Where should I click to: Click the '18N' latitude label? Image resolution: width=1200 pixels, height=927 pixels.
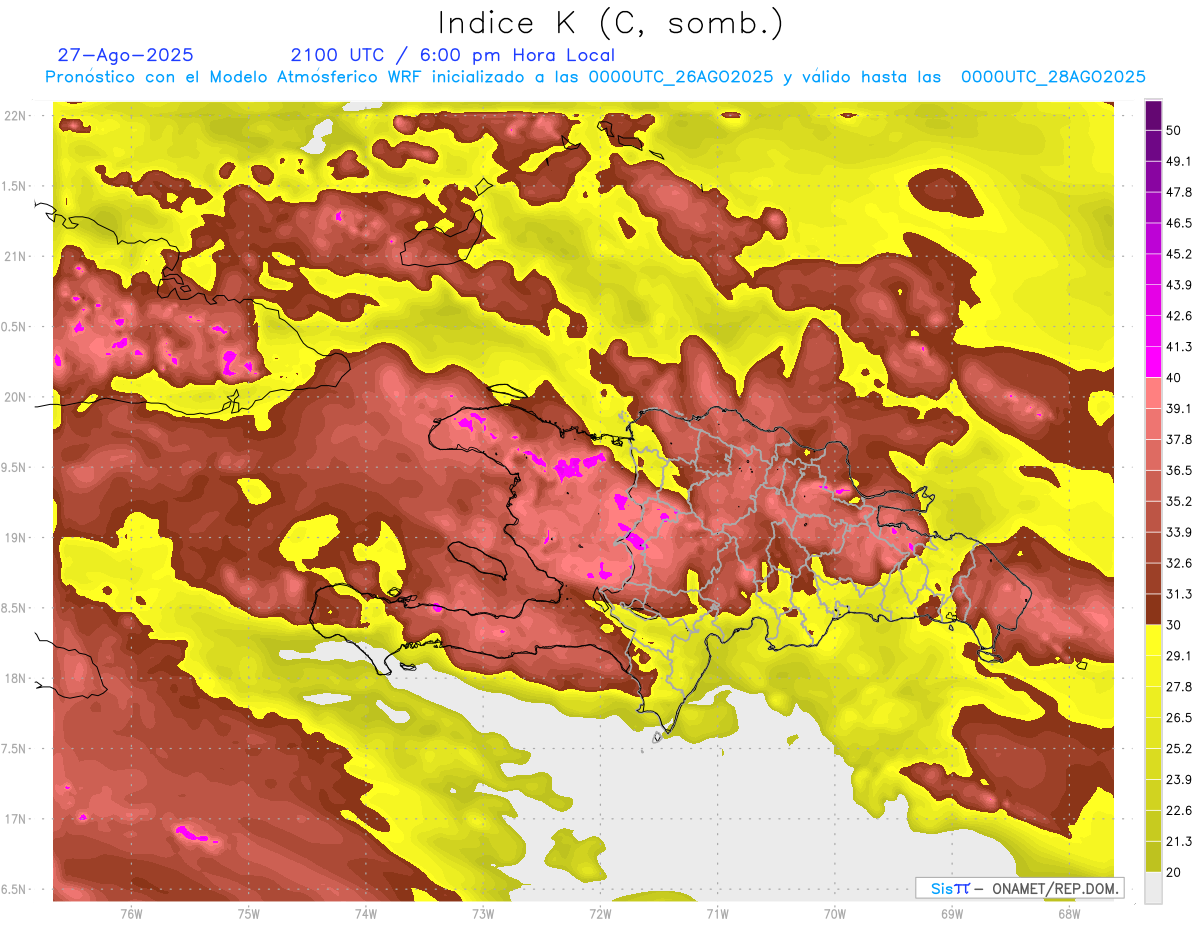[17, 678]
